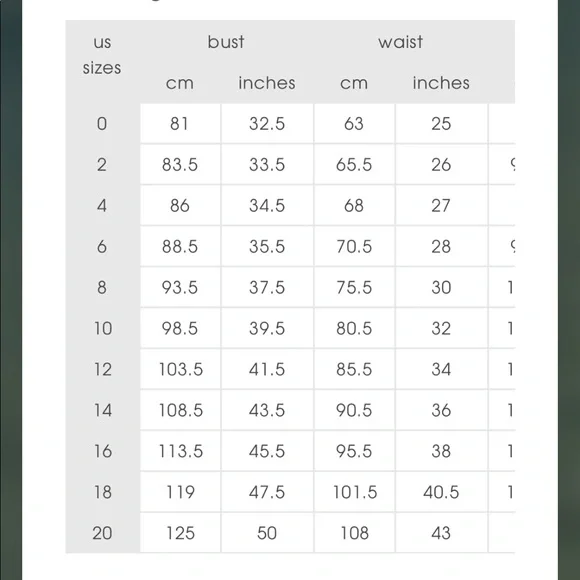
Task: Click bust cm cell showing 81
Action: (179, 124)
